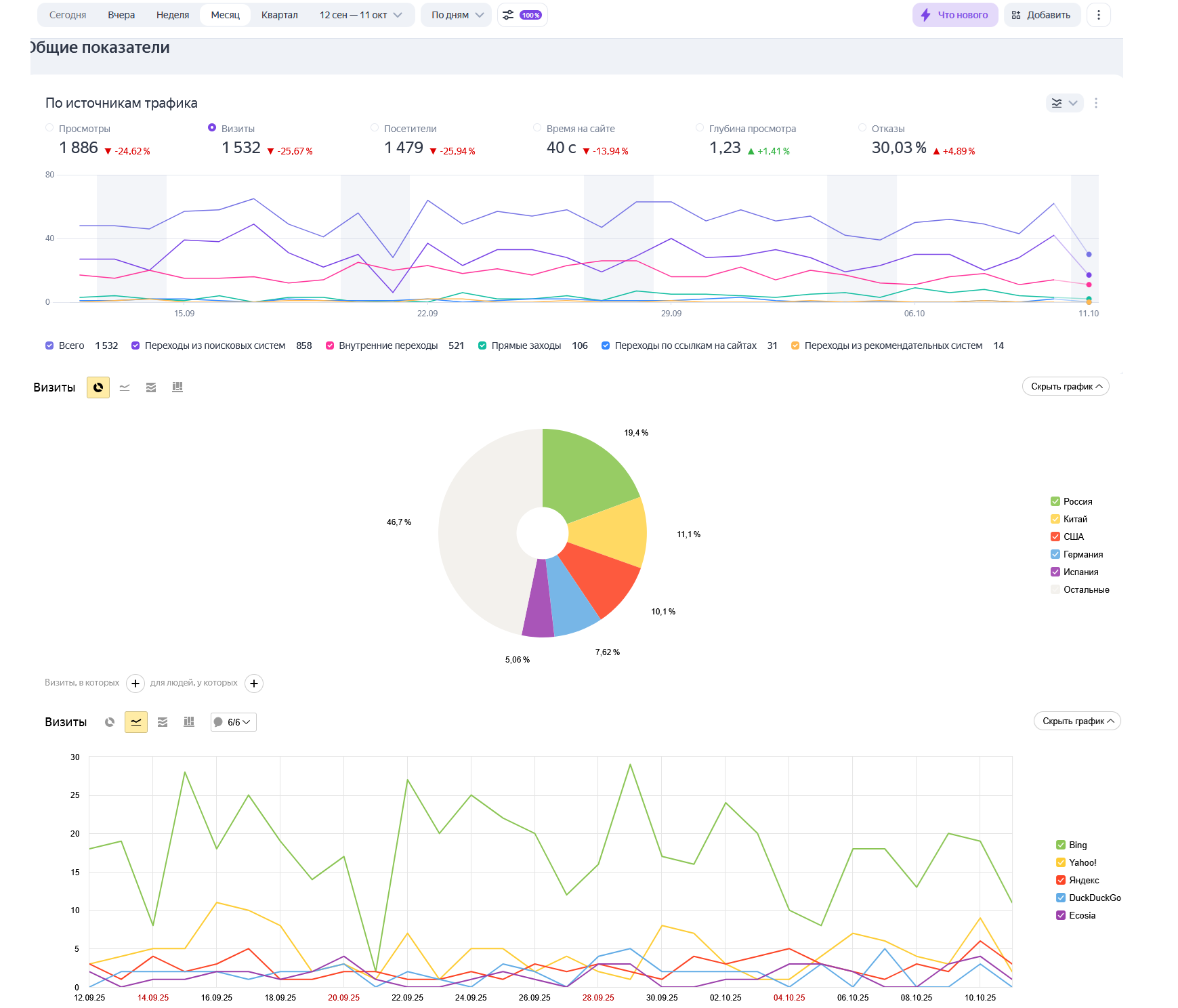Switch first Визиты chart to stacked area view

tap(151, 387)
